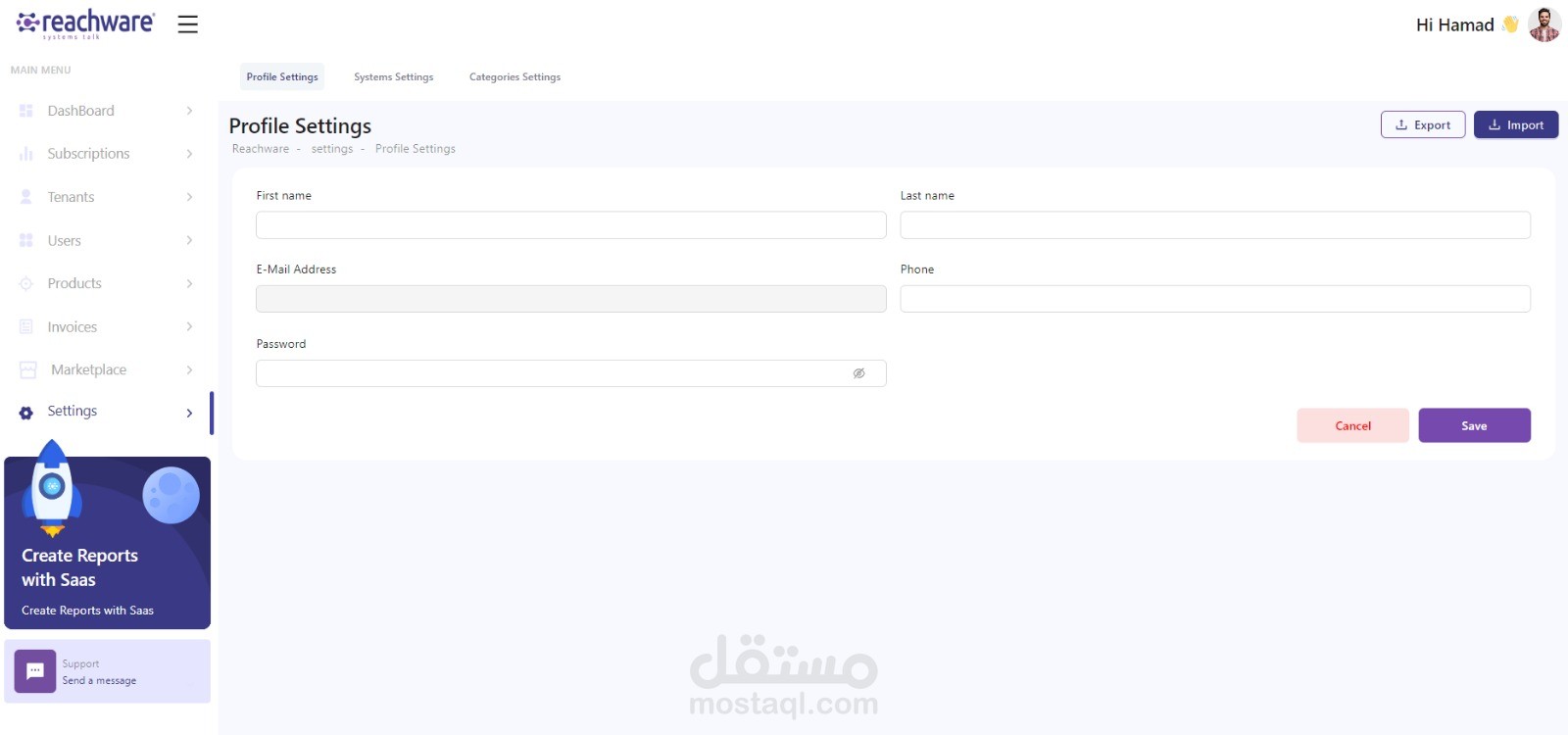Click the Invoices document icon
Viewport: 1568px width, 735px height.
tap(26, 326)
